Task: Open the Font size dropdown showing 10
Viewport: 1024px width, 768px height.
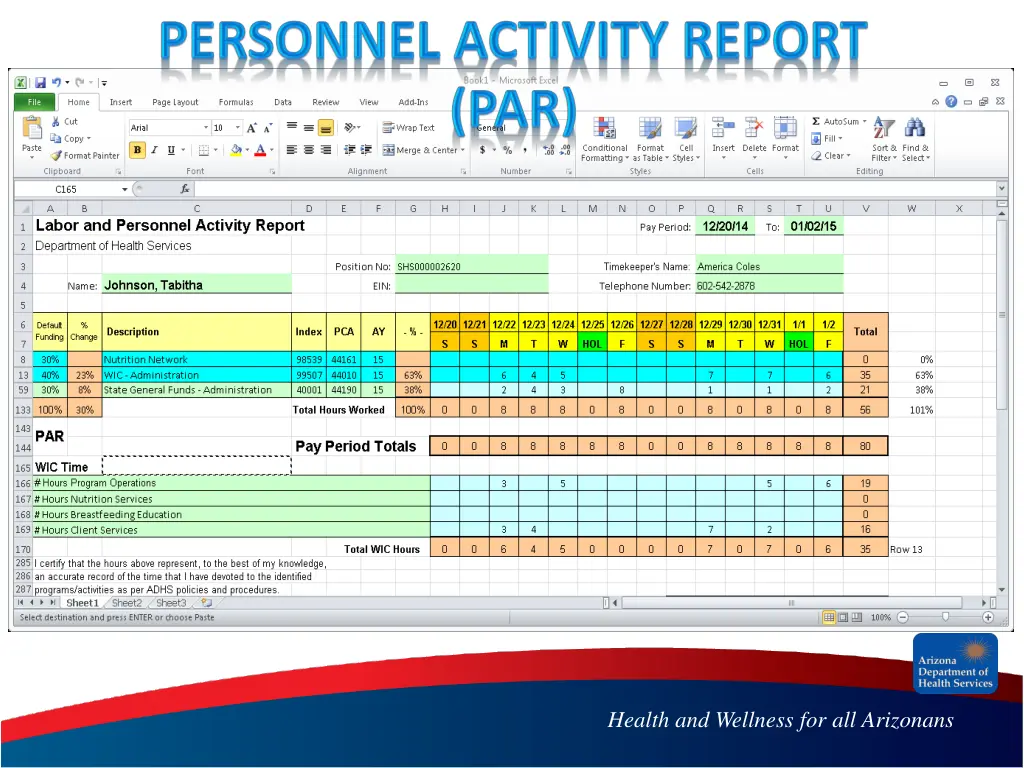Action: click(x=238, y=128)
